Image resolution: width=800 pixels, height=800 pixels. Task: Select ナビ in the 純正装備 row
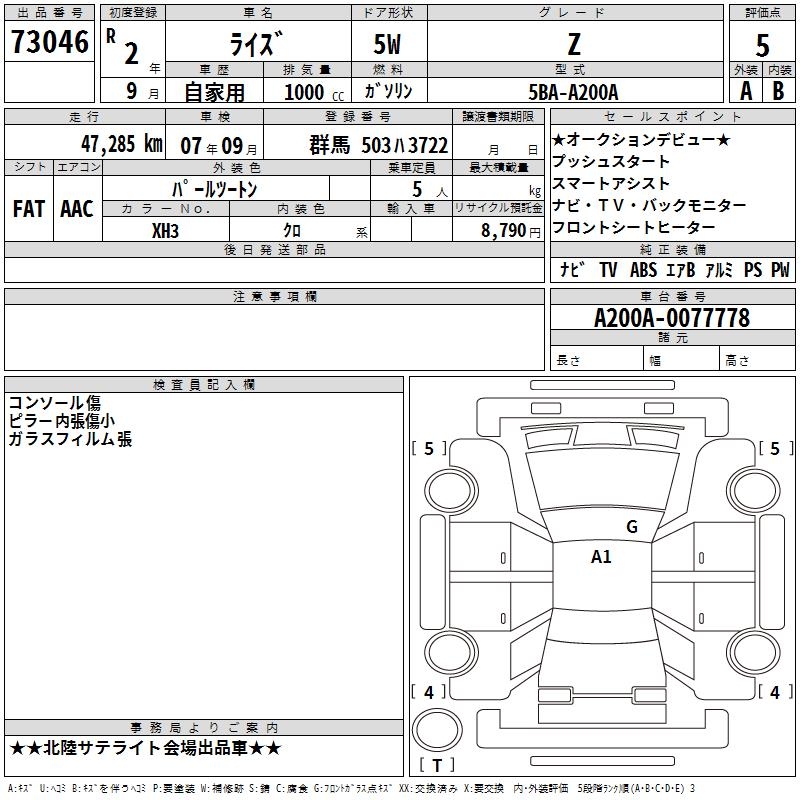[572, 270]
